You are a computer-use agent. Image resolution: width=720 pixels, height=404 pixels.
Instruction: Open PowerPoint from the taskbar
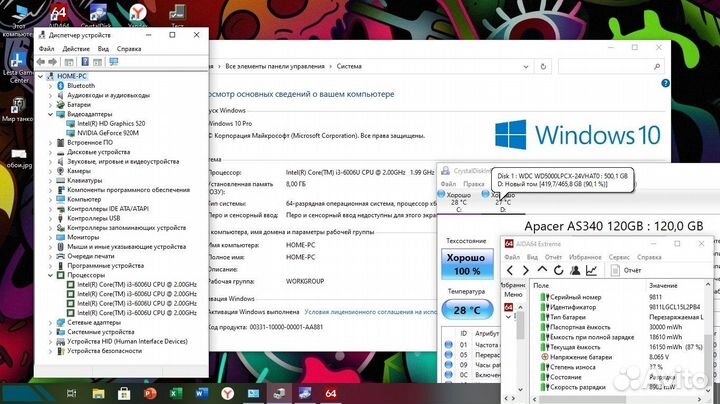tap(150, 393)
